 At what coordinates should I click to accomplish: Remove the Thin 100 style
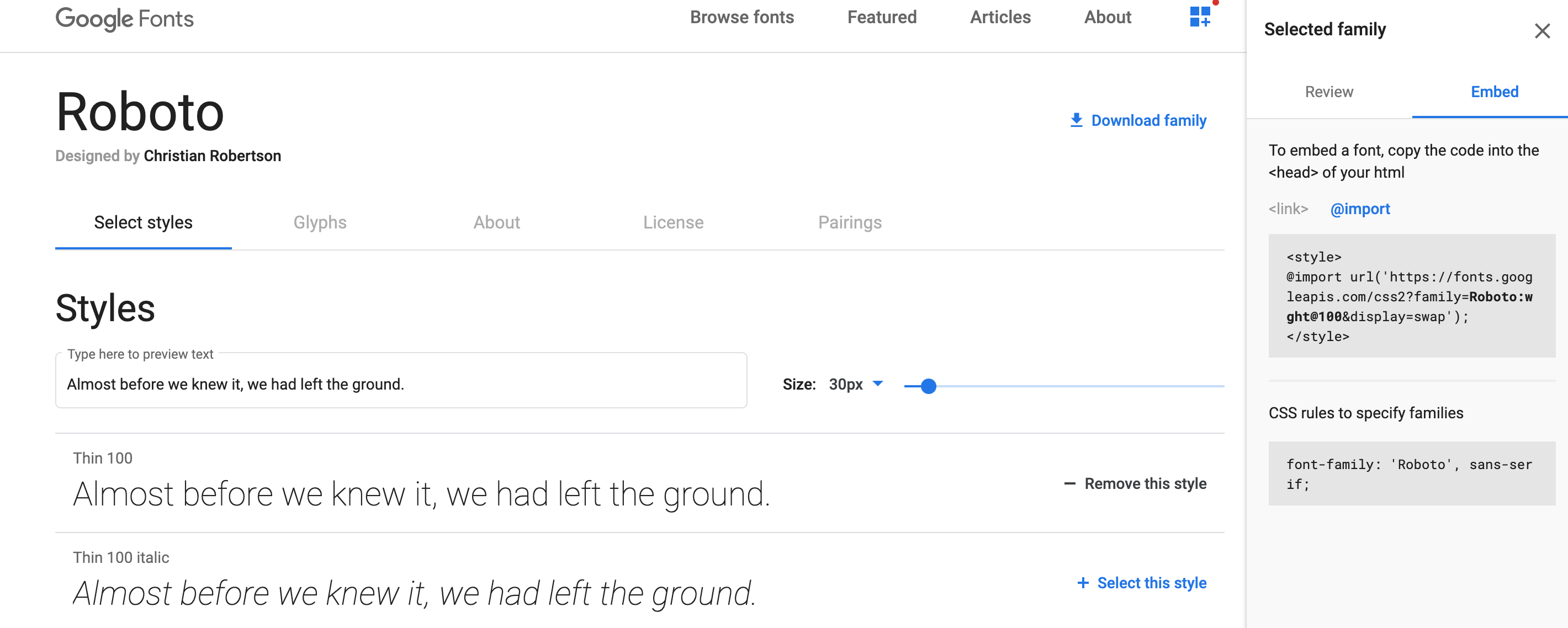(1136, 484)
